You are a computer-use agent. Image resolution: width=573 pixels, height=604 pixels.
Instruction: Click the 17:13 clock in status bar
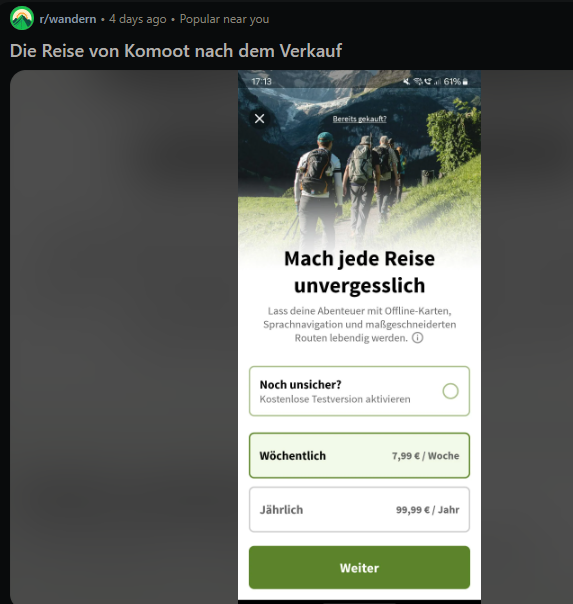(261, 82)
